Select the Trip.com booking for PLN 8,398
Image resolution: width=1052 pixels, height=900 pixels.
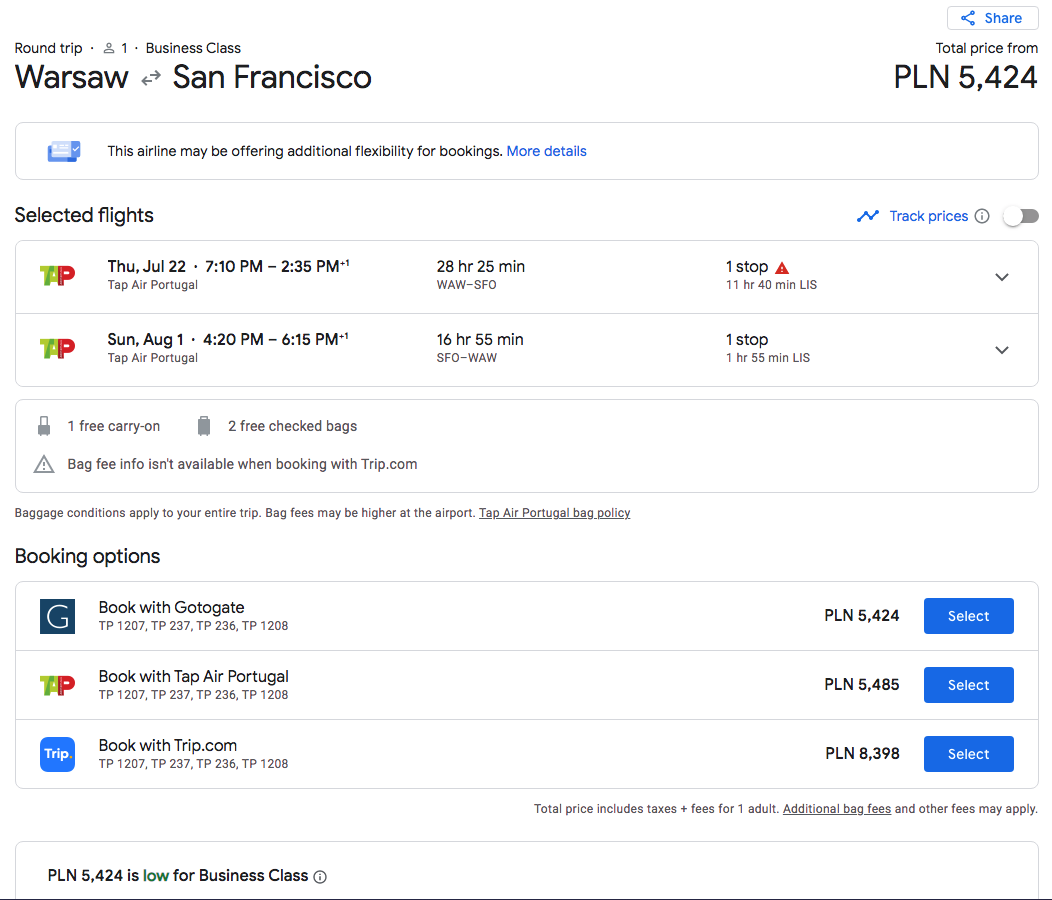coord(968,754)
